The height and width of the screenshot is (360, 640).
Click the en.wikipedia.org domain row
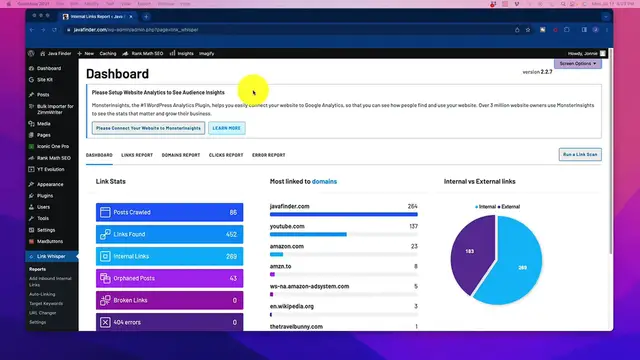[x=344, y=309]
